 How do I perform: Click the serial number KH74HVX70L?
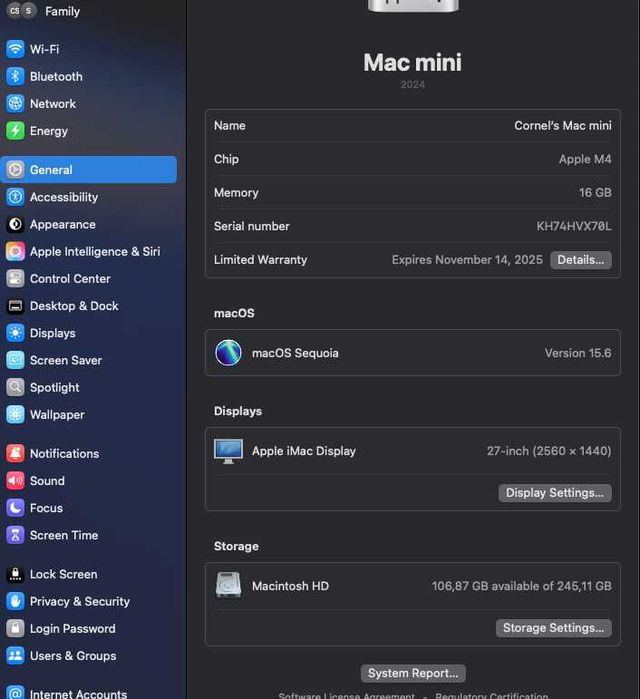[x=574, y=226]
